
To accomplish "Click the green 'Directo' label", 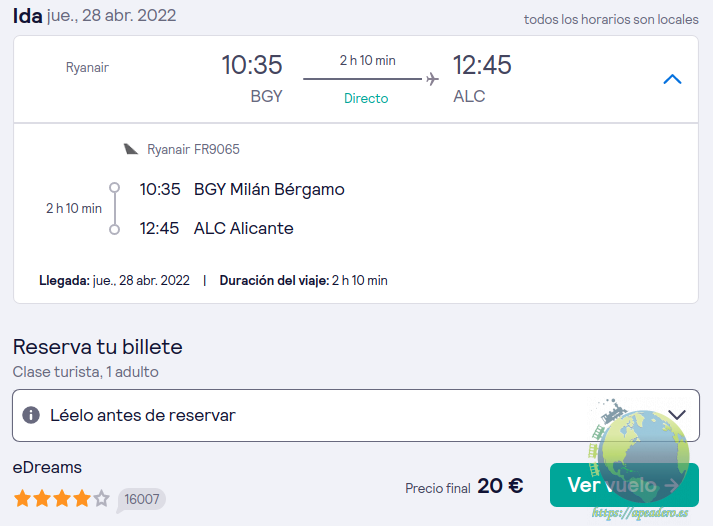I will coord(366,98).
